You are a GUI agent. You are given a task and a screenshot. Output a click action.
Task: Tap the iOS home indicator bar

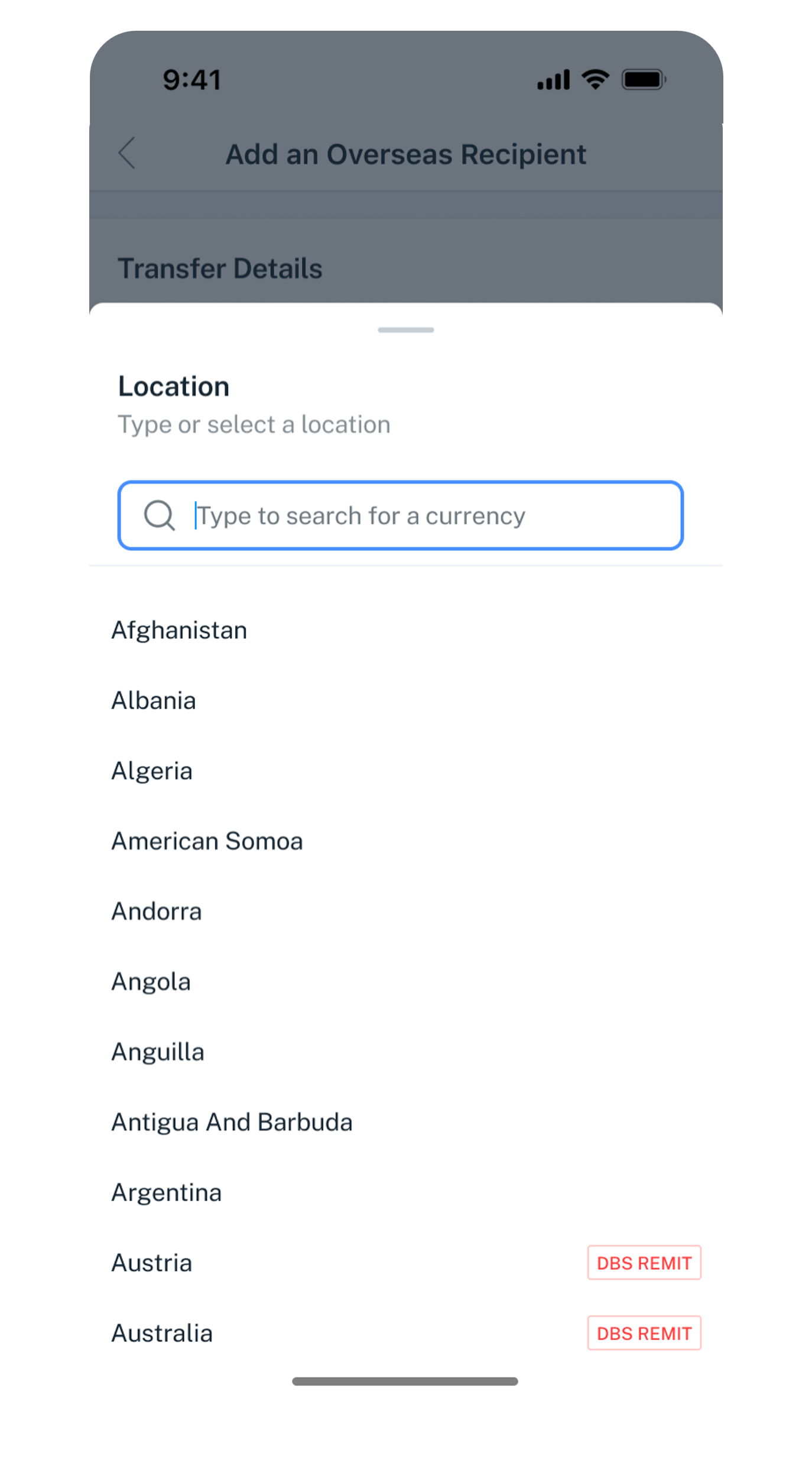coord(405,1381)
